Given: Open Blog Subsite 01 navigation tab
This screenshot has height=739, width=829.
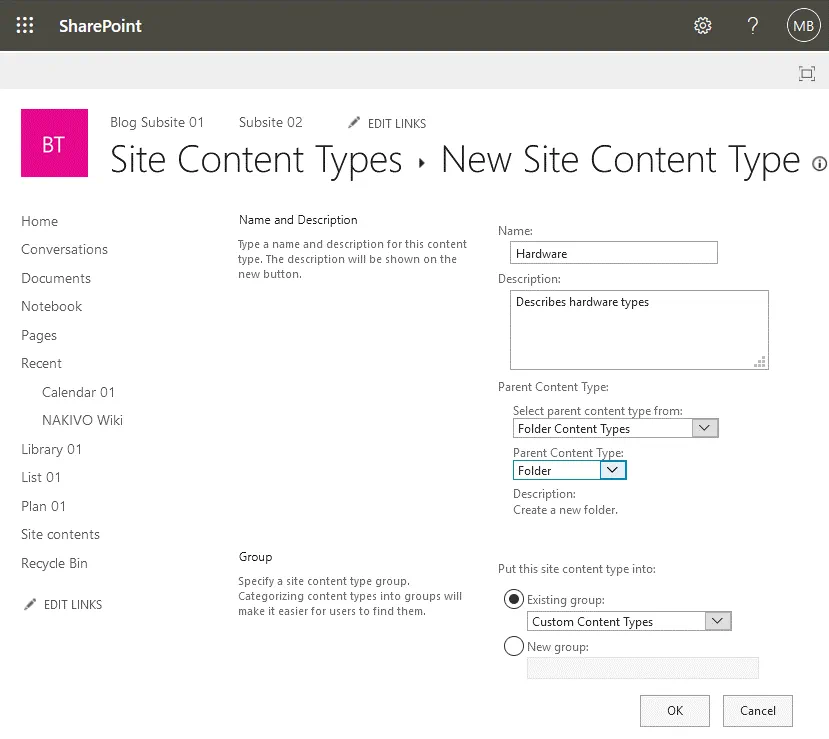Looking at the screenshot, I should point(157,122).
